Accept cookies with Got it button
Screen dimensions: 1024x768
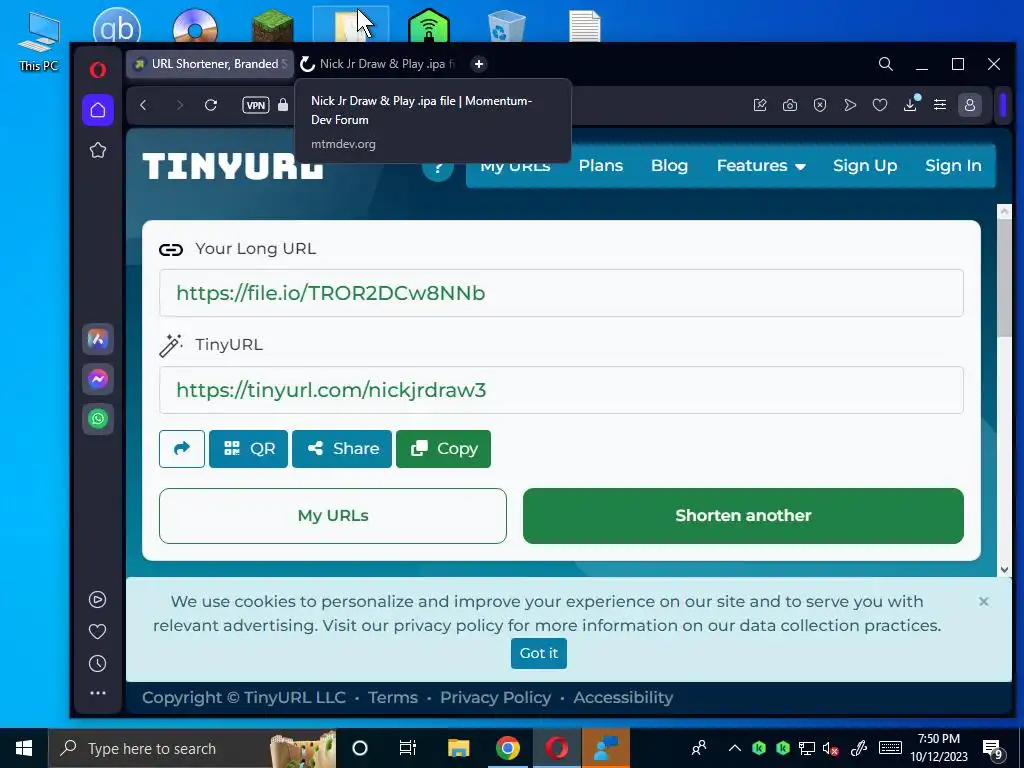[539, 653]
